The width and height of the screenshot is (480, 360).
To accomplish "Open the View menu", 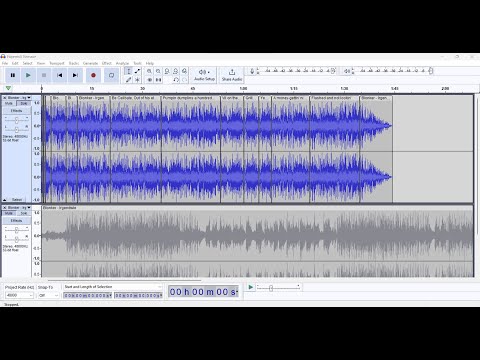I will pyautogui.click(x=41, y=63).
